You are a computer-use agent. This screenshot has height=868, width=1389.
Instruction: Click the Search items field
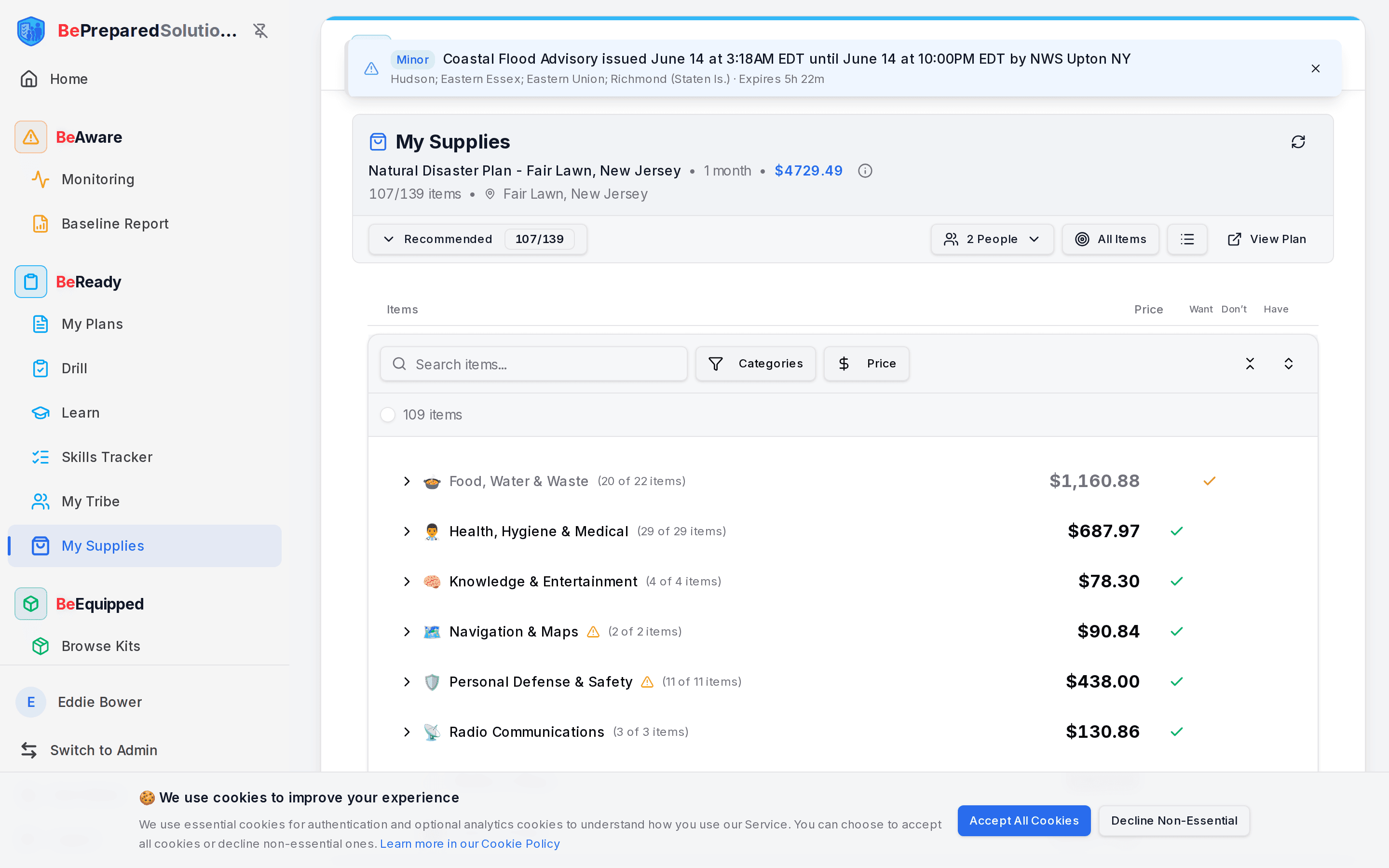click(x=533, y=364)
